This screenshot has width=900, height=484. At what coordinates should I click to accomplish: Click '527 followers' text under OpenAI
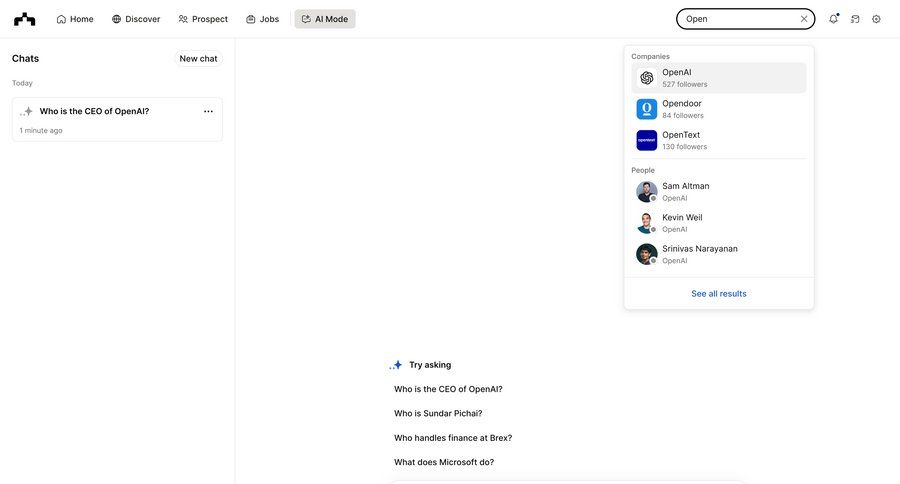pyautogui.click(x=685, y=84)
